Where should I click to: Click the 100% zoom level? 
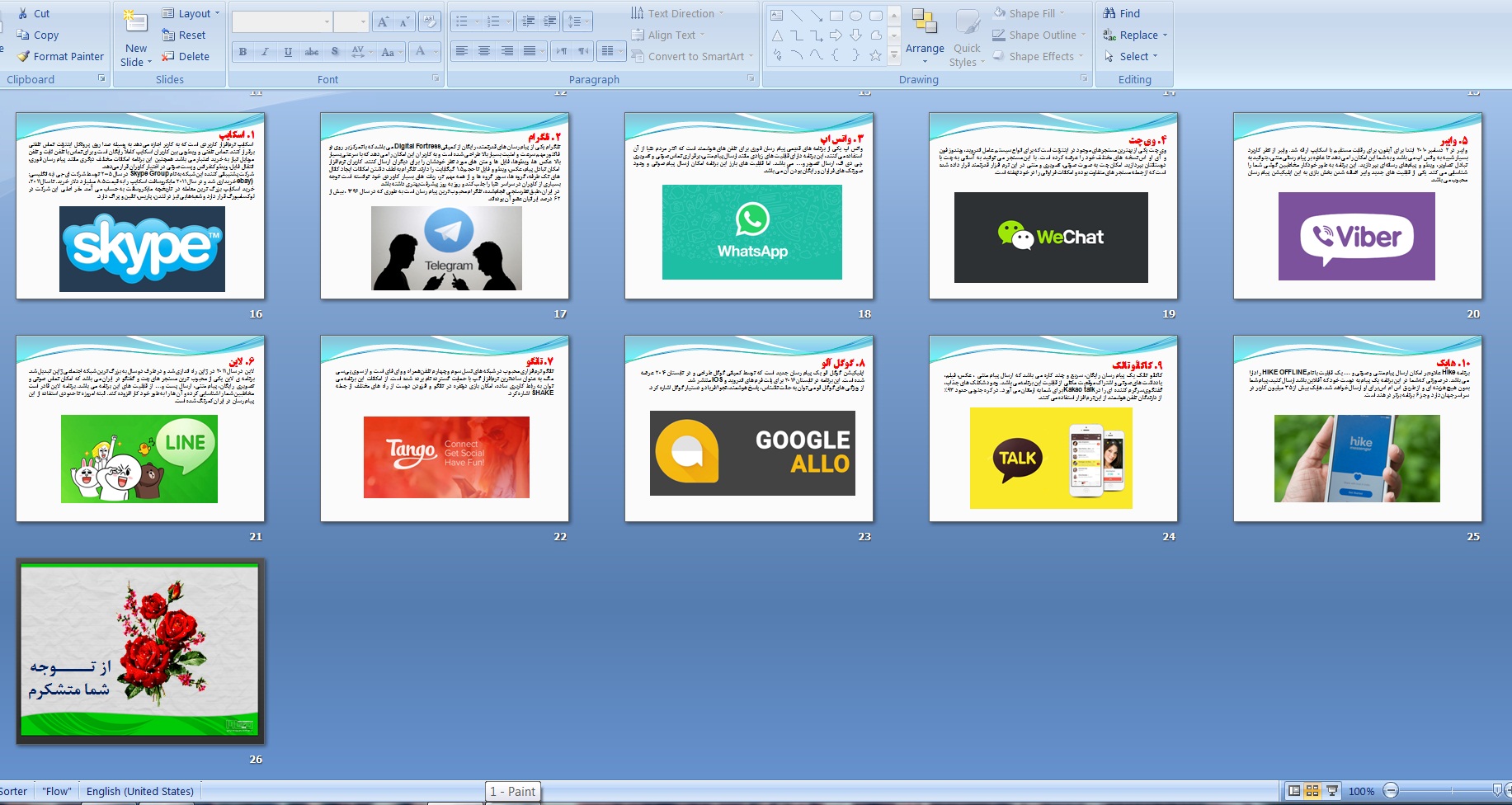pos(1361,791)
